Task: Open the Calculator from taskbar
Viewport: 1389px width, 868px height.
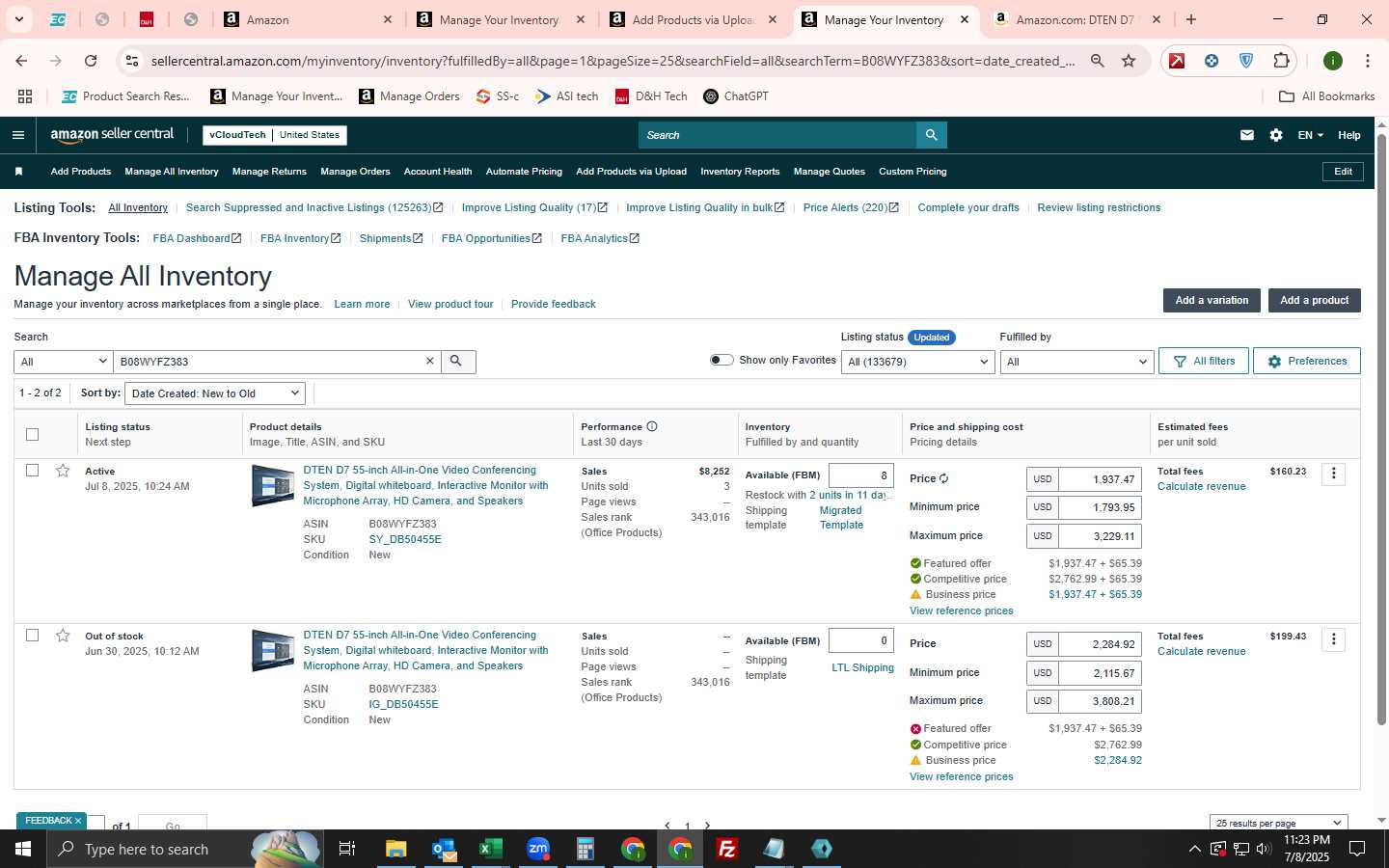Action: click(x=586, y=849)
